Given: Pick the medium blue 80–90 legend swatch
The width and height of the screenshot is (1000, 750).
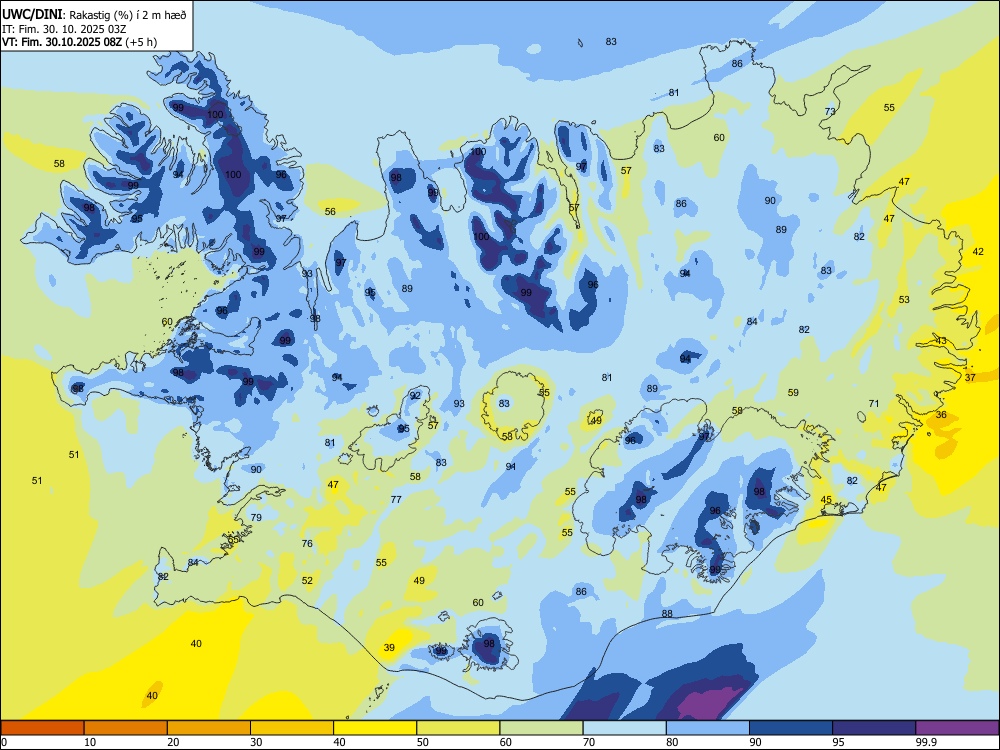Looking at the screenshot, I should pyautogui.click(x=708, y=728).
